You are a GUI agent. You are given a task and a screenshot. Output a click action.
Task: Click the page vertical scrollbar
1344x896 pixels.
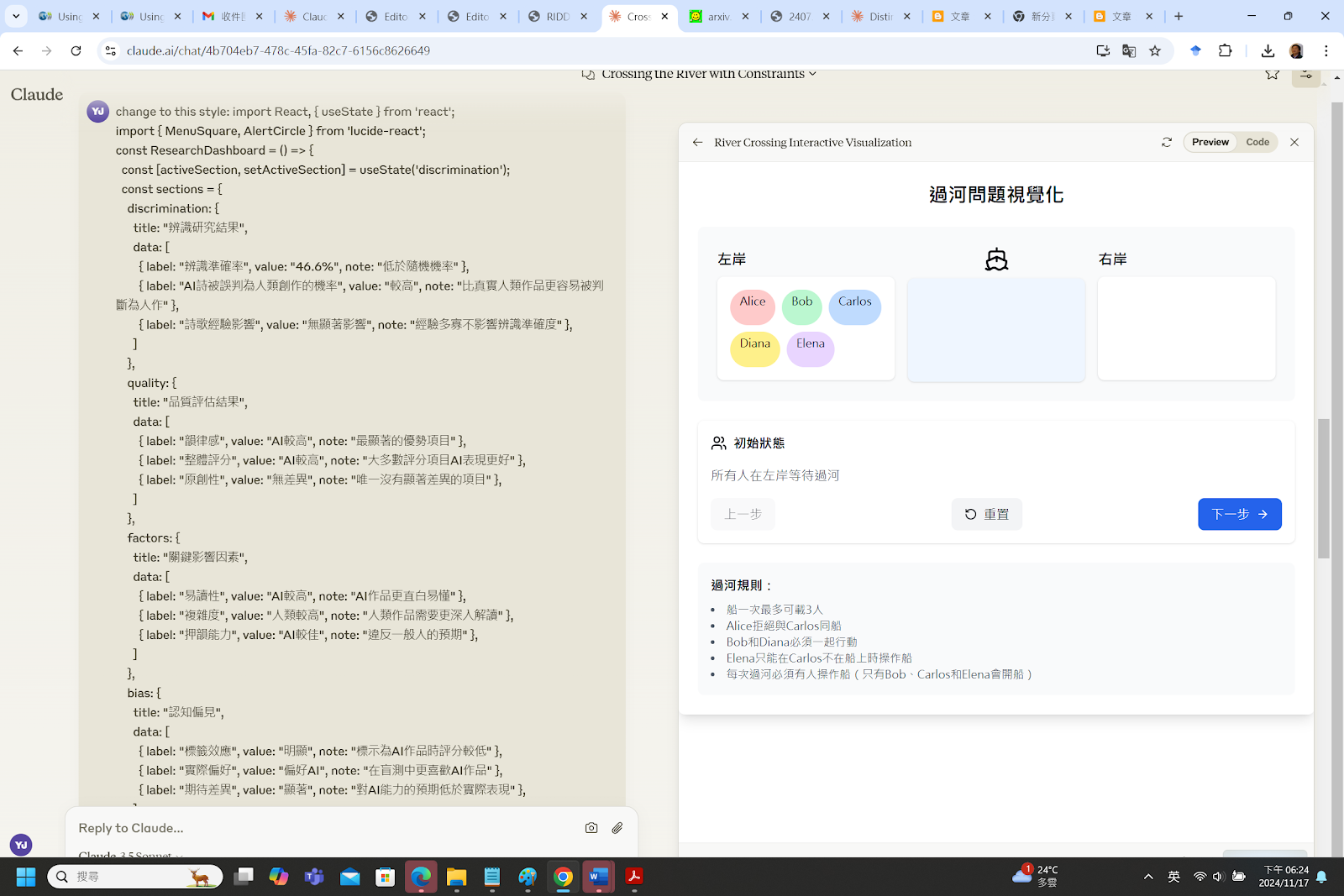point(1323,489)
